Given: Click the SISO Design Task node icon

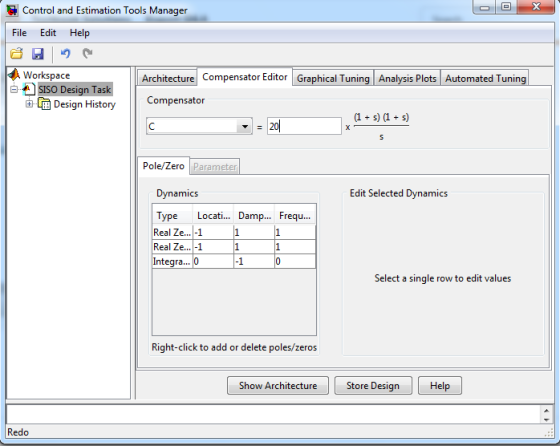Looking at the screenshot, I should [29, 89].
